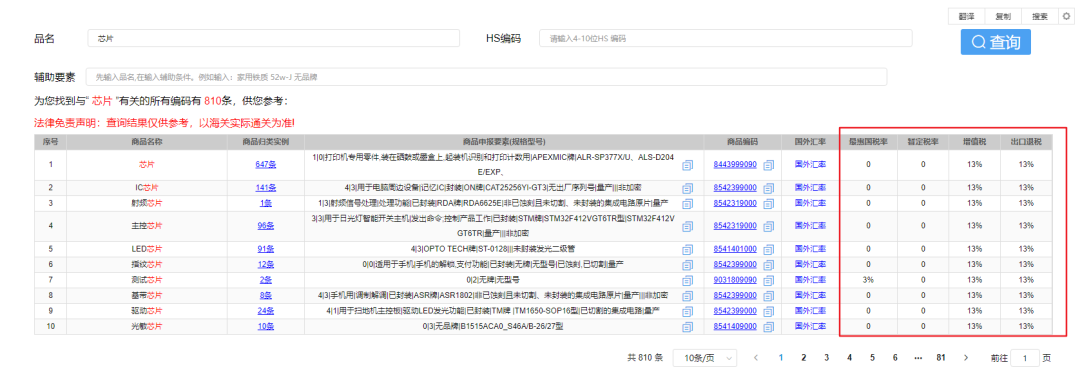The image size is (1080, 376).
Task: Open the 12条 examples link for 指纹芯片
Action: [x=266, y=264]
